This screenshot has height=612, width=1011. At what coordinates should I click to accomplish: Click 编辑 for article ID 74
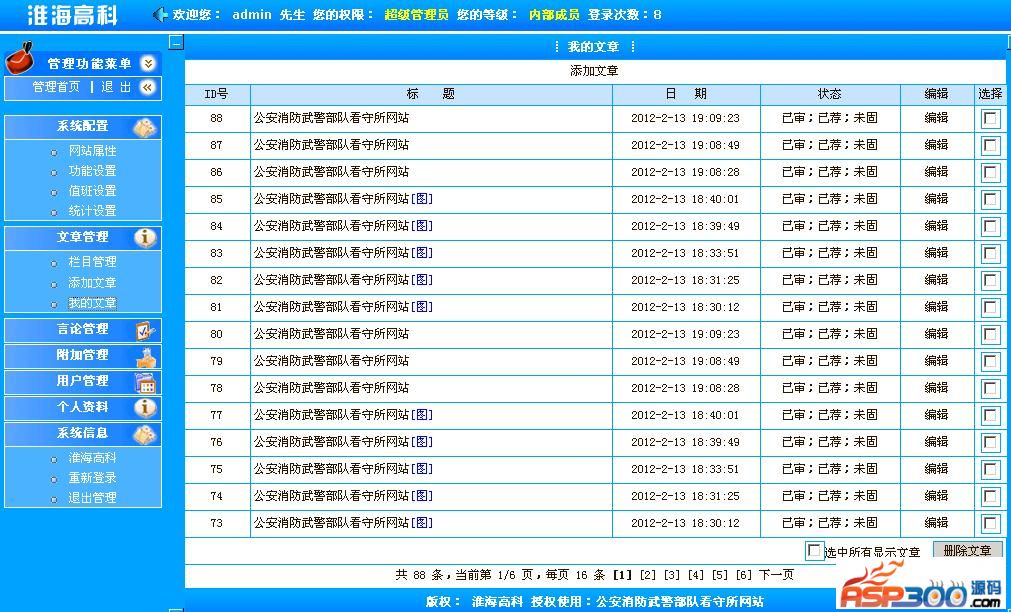(x=936, y=496)
